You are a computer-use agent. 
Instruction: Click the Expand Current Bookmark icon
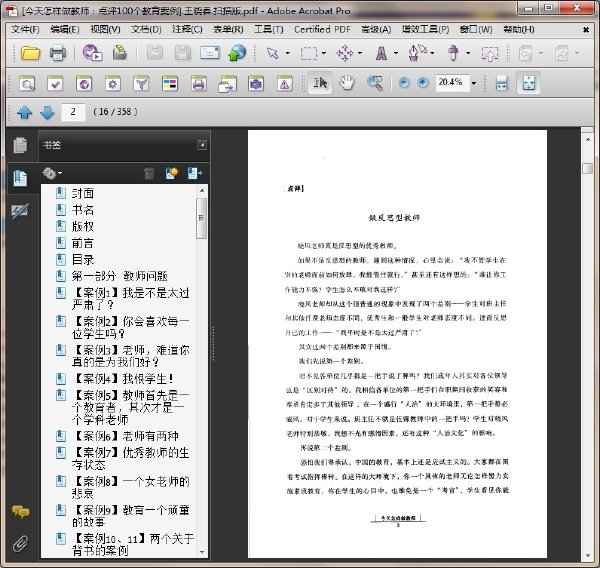click(195, 173)
